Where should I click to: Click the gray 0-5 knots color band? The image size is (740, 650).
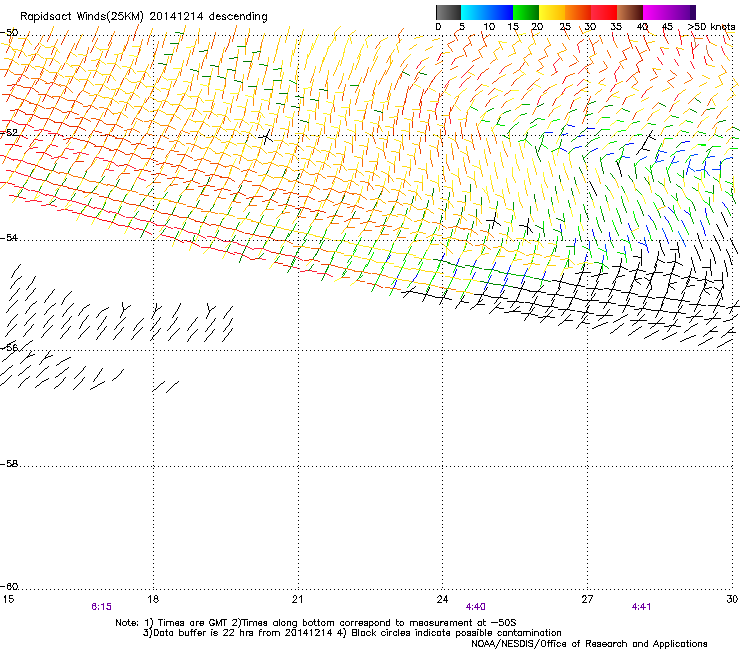(448, 12)
